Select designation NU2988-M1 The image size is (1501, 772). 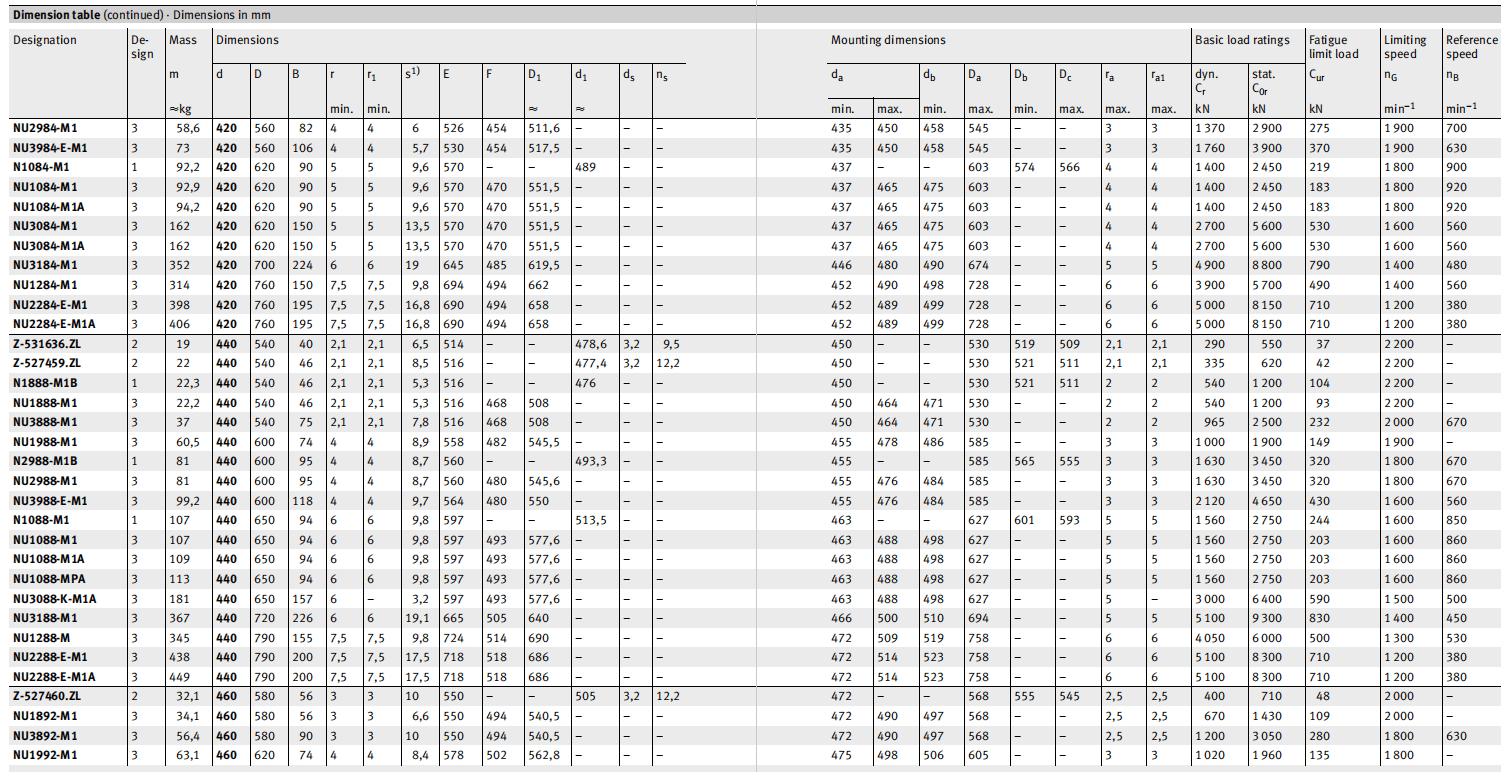pyautogui.click(x=44, y=481)
